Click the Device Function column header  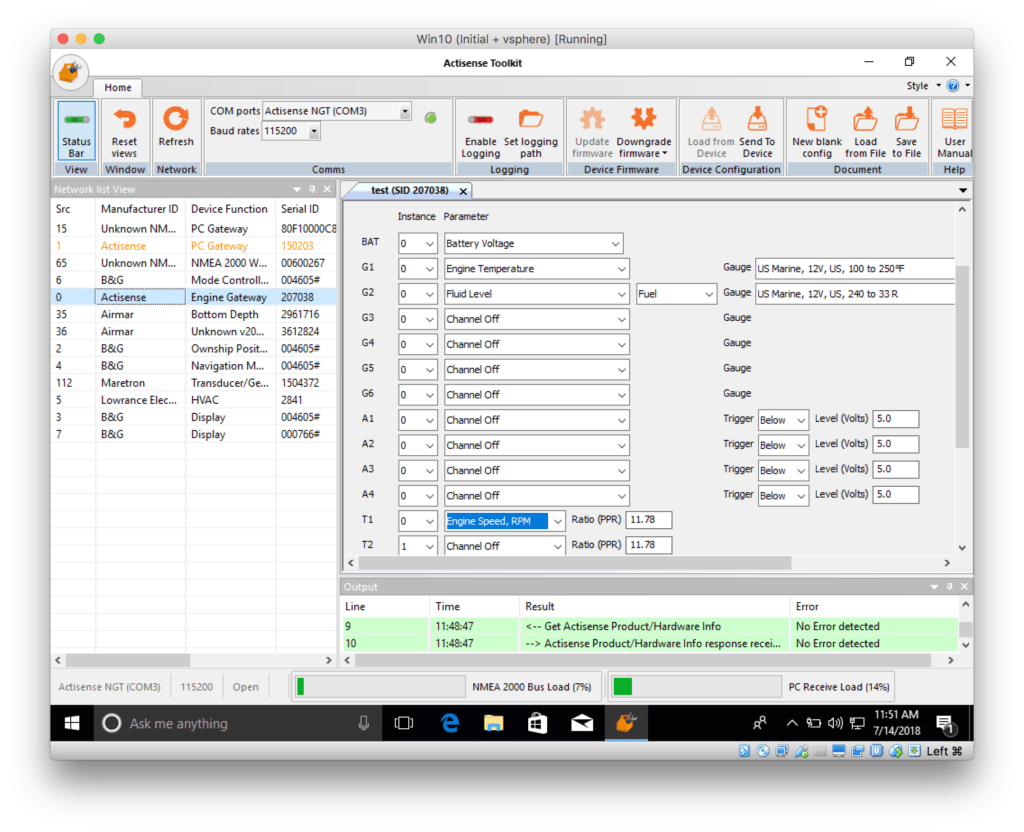229,209
